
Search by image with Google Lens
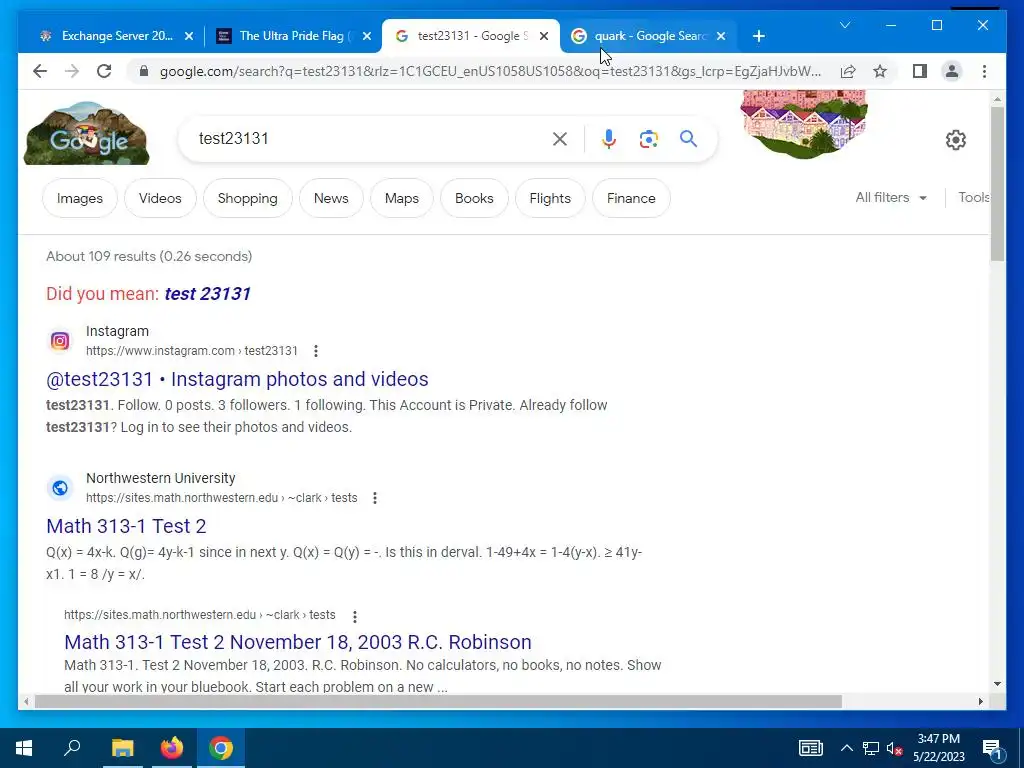(648, 138)
